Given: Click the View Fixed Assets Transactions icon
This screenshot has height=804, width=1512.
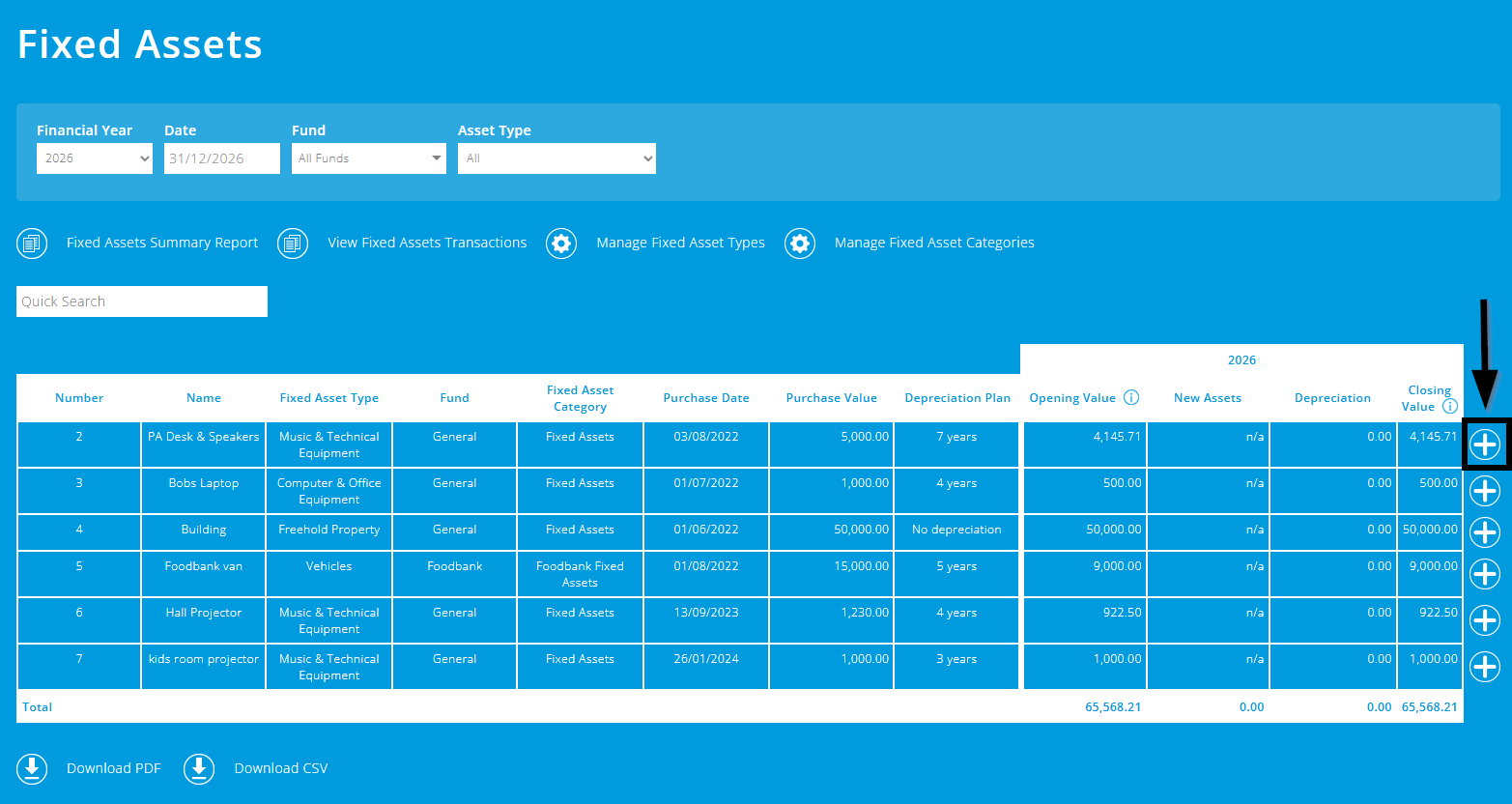Looking at the screenshot, I should 293,243.
